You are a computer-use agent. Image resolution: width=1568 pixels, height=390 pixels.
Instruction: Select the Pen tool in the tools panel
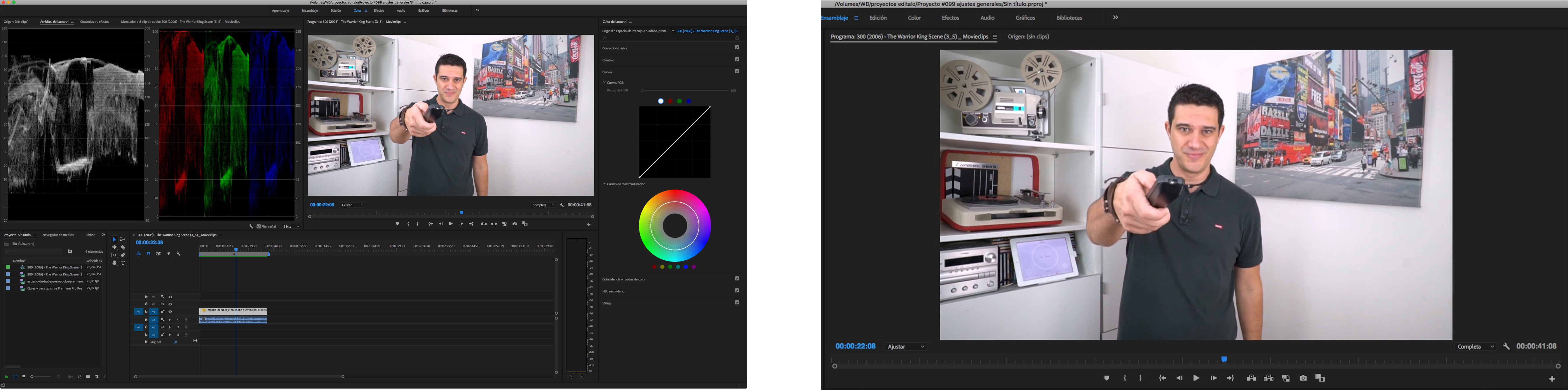pyautogui.click(x=123, y=255)
